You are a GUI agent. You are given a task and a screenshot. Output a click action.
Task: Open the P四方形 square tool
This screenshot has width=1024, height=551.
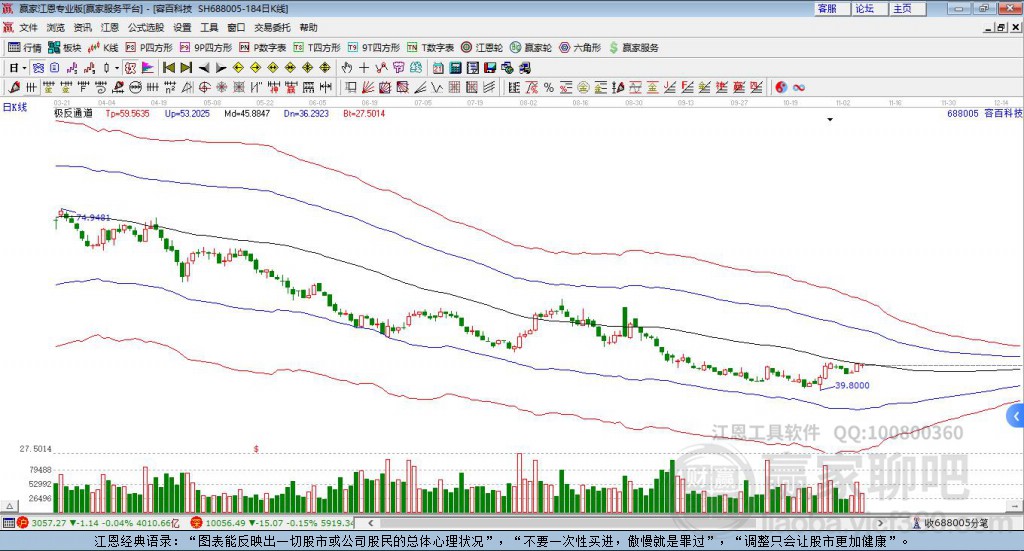coord(149,47)
